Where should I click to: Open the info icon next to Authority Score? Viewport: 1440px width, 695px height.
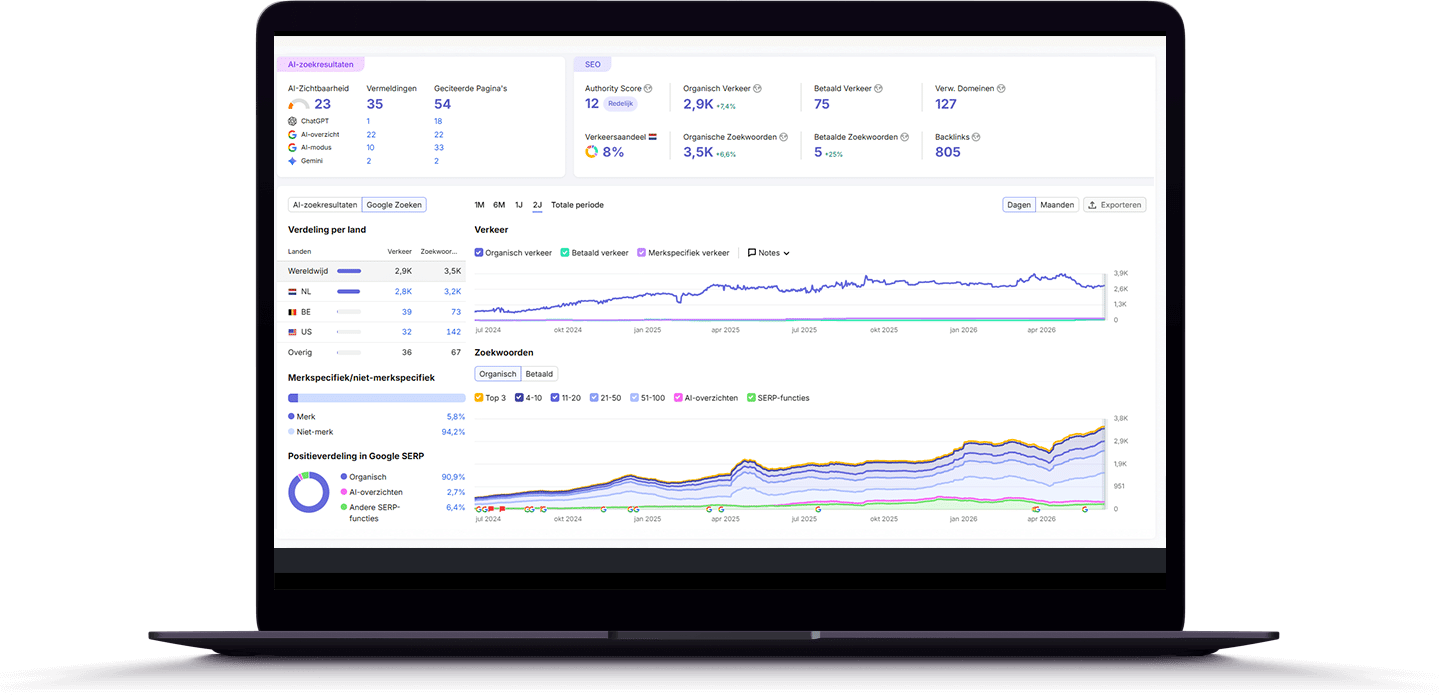click(648, 89)
